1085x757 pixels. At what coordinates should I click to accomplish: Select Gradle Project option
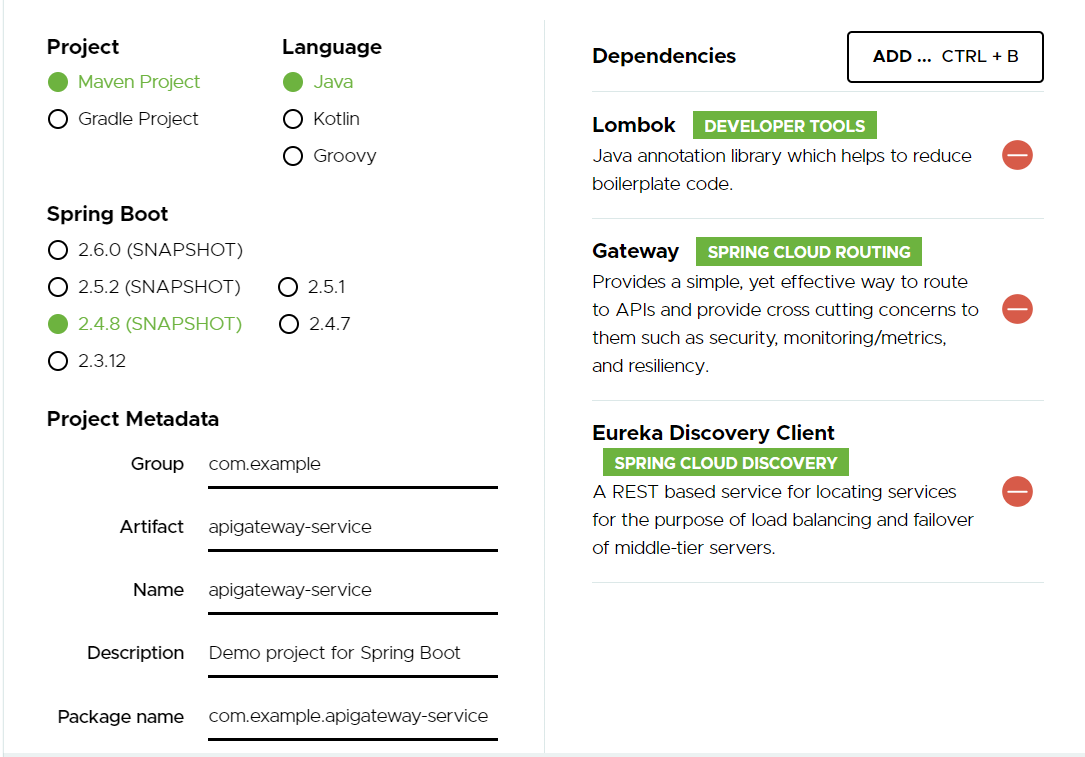click(x=58, y=119)
